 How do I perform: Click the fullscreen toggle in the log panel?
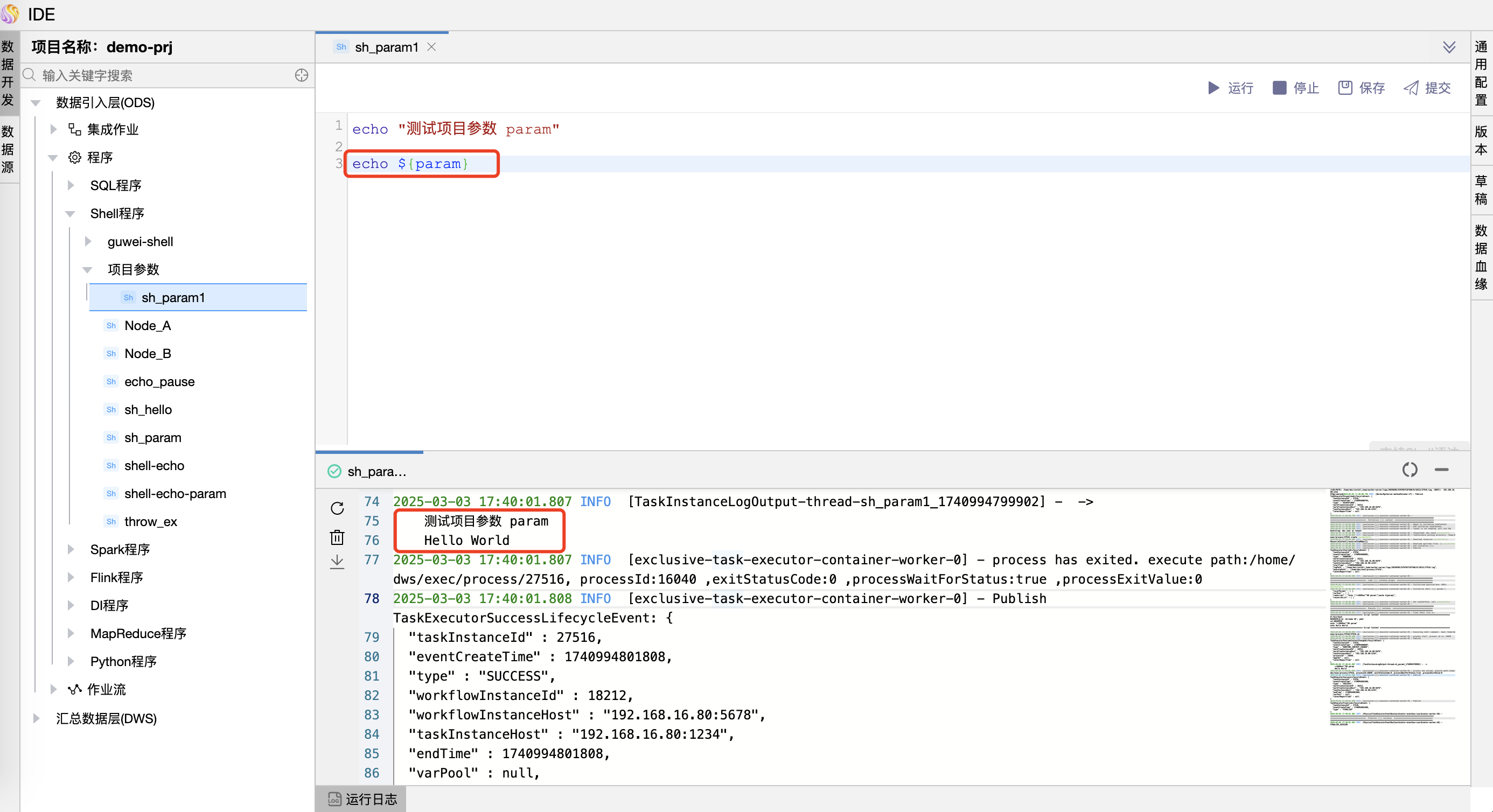point(1410,470)
